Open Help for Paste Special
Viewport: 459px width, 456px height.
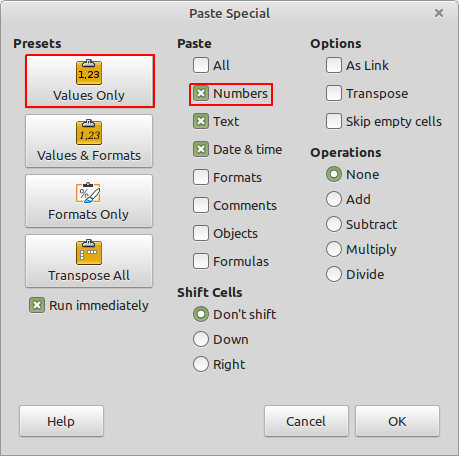[61, 421]
